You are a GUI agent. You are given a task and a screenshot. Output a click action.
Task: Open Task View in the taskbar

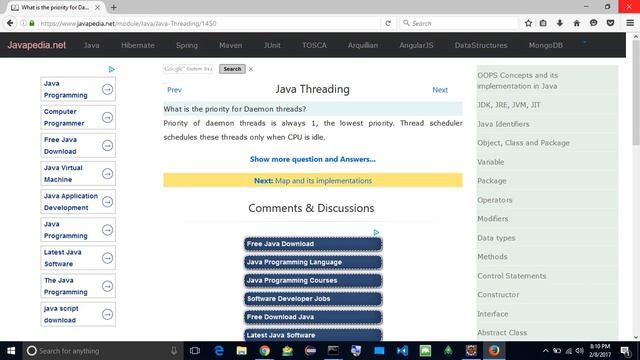pyautogui.click(x=195, y=351)
